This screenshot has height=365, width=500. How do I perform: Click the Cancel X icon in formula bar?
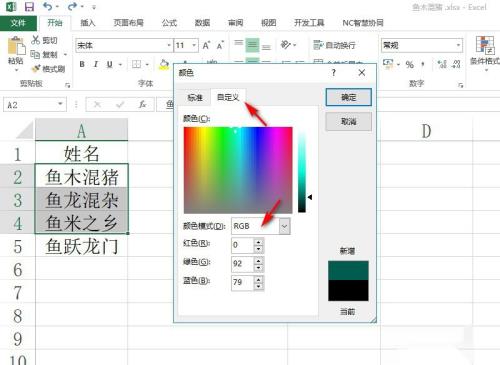coord(97,105)
